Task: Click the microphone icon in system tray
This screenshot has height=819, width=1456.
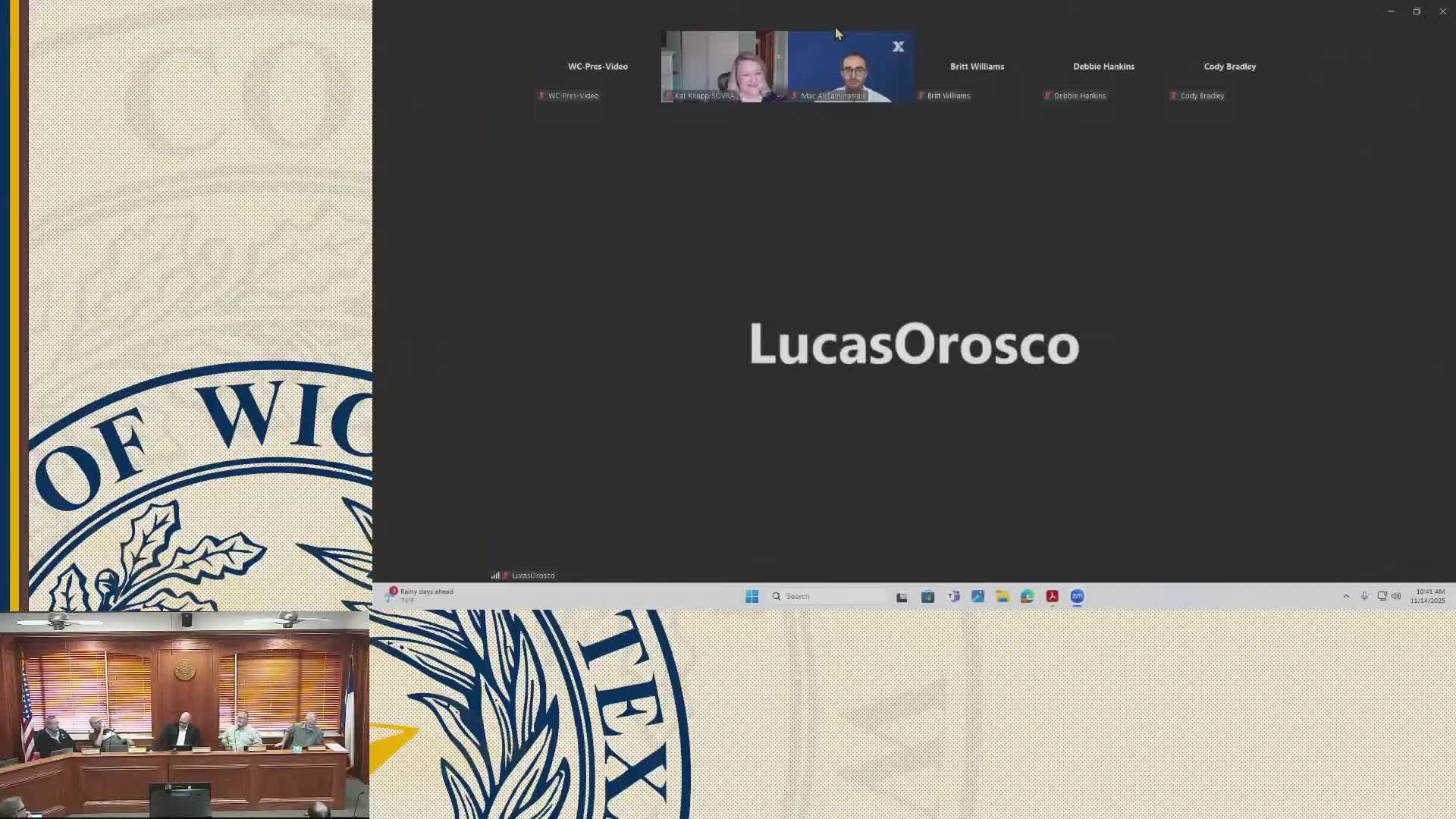Action: [x=1364, y=596]
